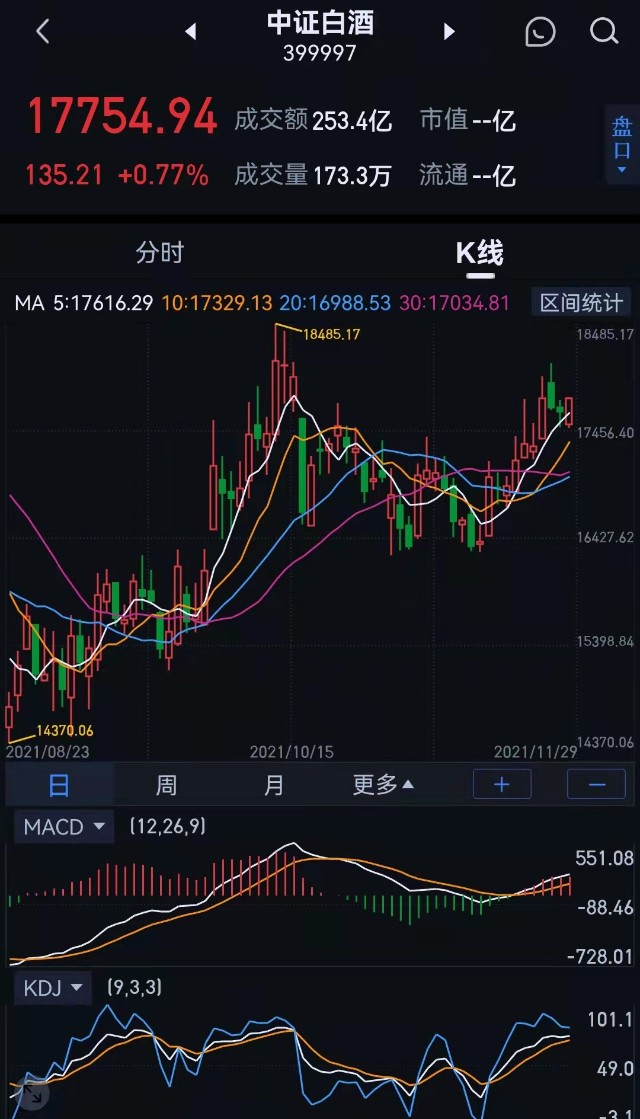640x1119 pixels.
Task: Tap the MA 5 moving average value
Action: click(x=84, y=303)
